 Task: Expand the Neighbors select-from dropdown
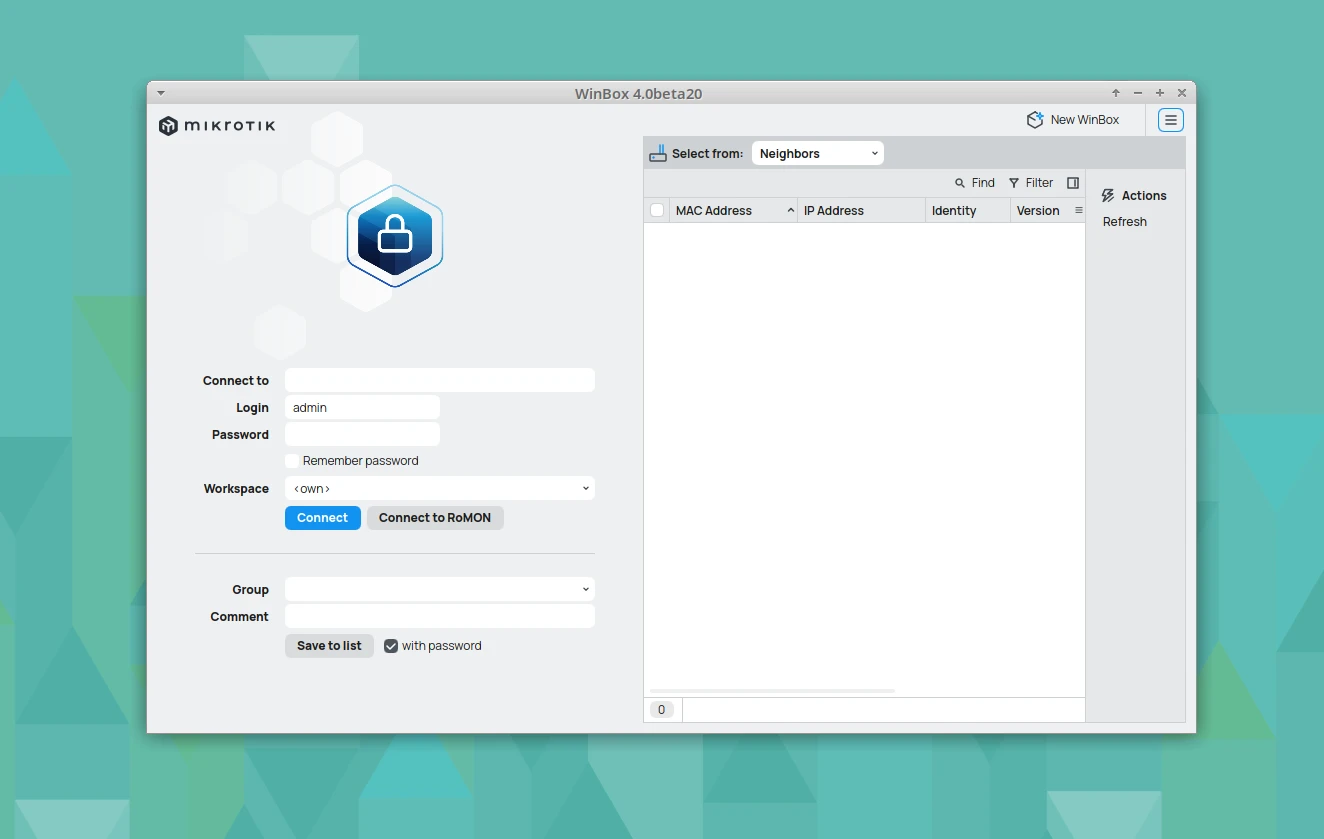[x=817, y=154]
